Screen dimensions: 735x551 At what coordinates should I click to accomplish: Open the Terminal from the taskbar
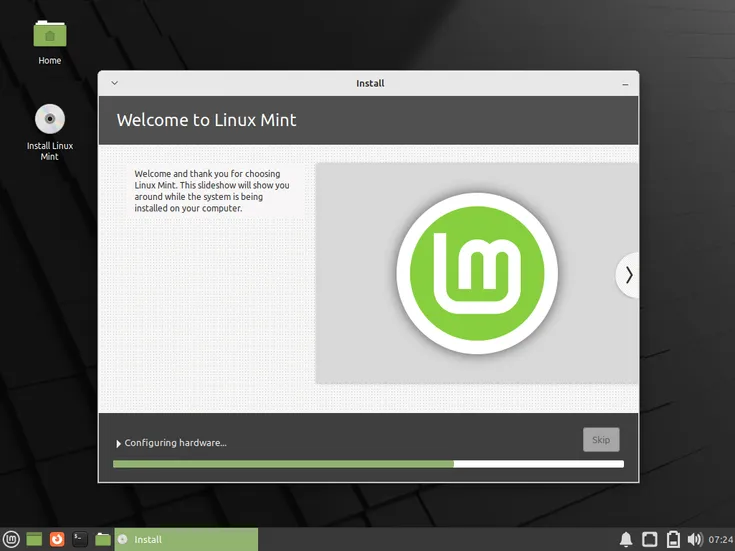coord(80,539)
